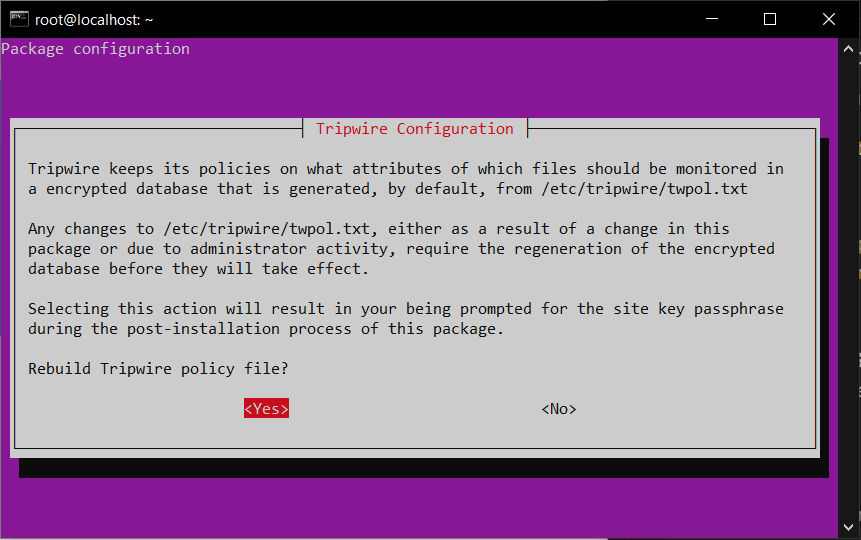This screenshot has width=861, height=540.
Task: Maximize the root@localhost terminal window
Action: click(x=770, y=19)
